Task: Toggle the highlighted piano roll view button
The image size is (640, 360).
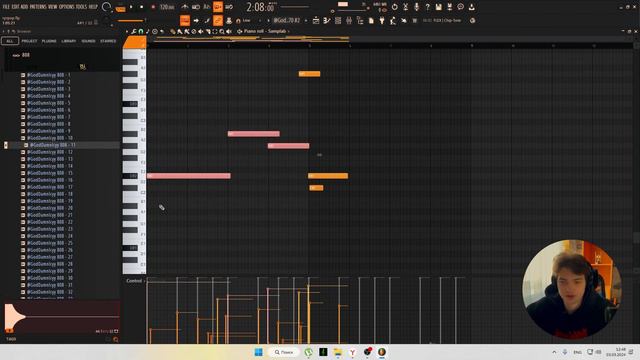Action: tap(184, 20)
